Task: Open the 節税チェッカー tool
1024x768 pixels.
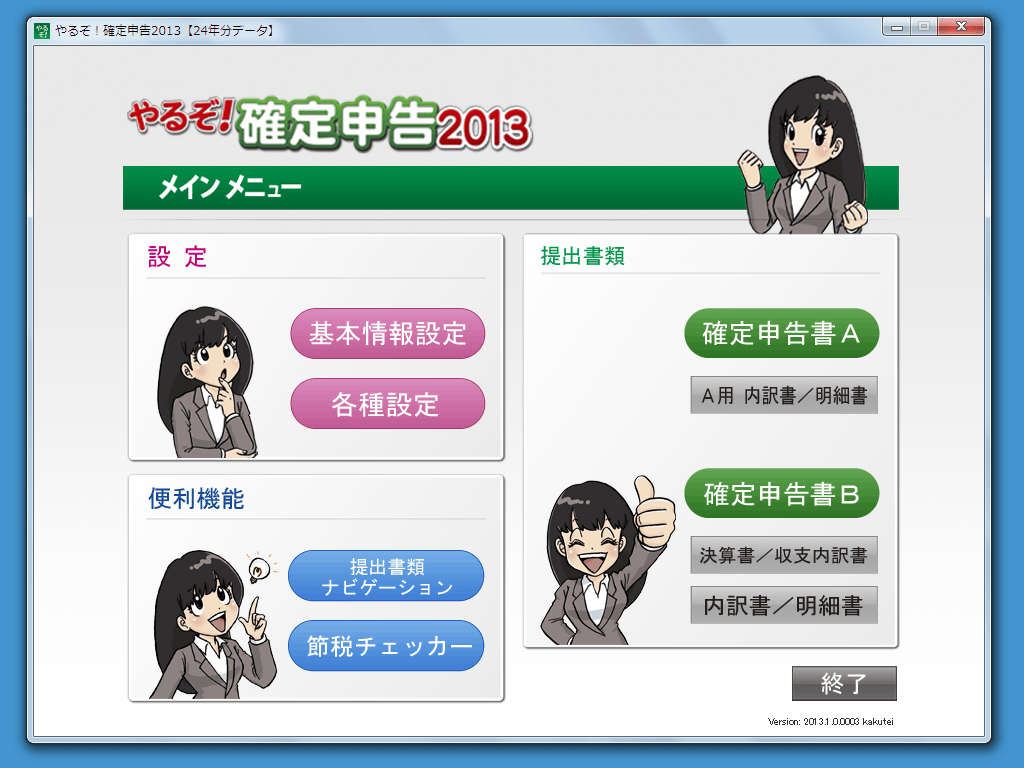Action: pos(386,646)
